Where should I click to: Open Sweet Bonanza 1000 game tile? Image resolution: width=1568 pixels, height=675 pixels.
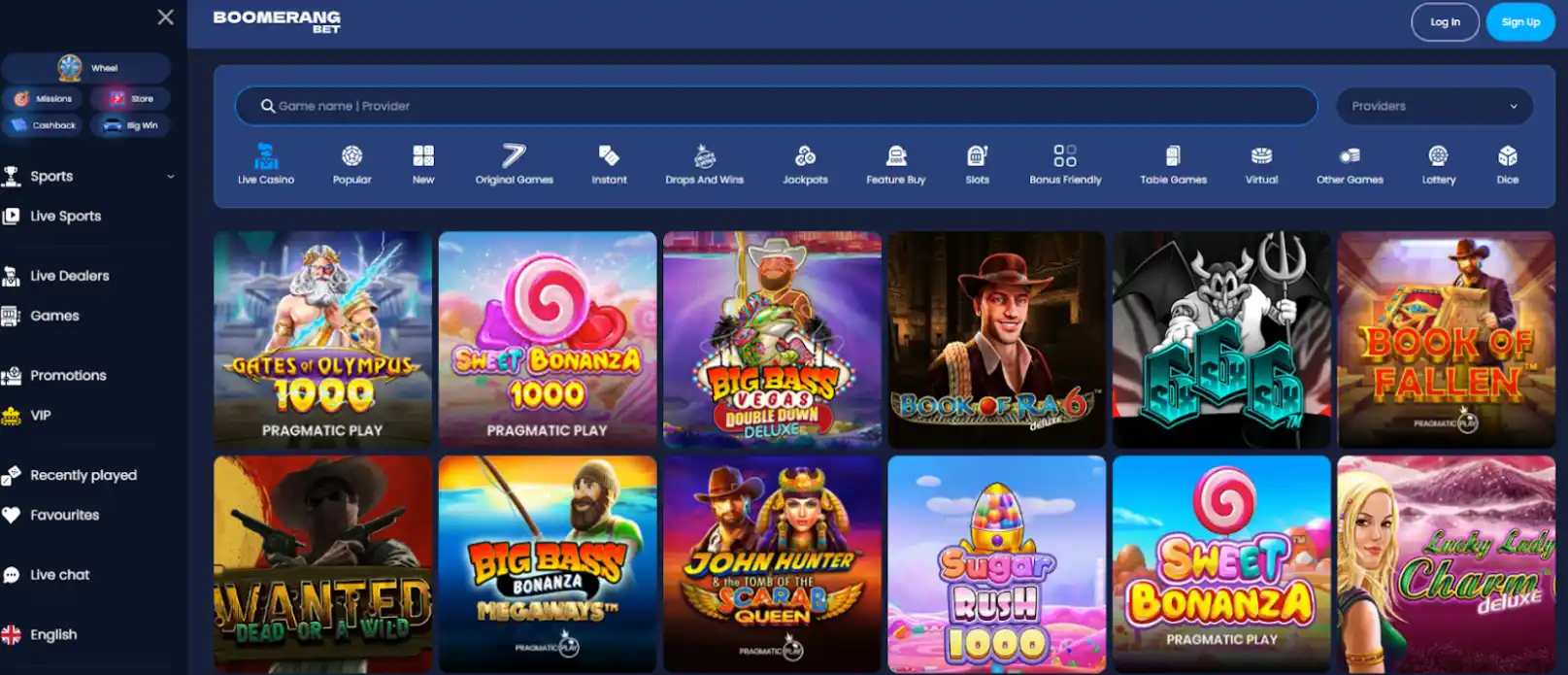548,339
